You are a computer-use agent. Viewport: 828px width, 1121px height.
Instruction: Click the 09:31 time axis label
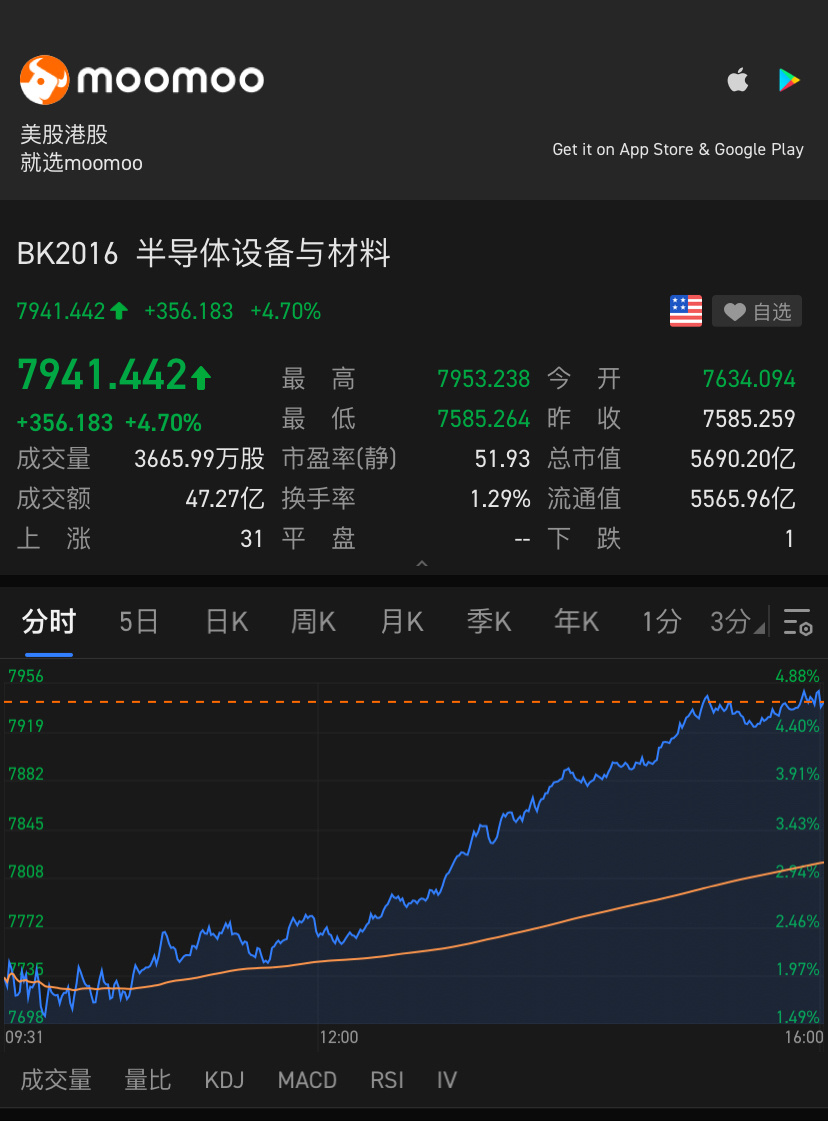[24, 1037]
